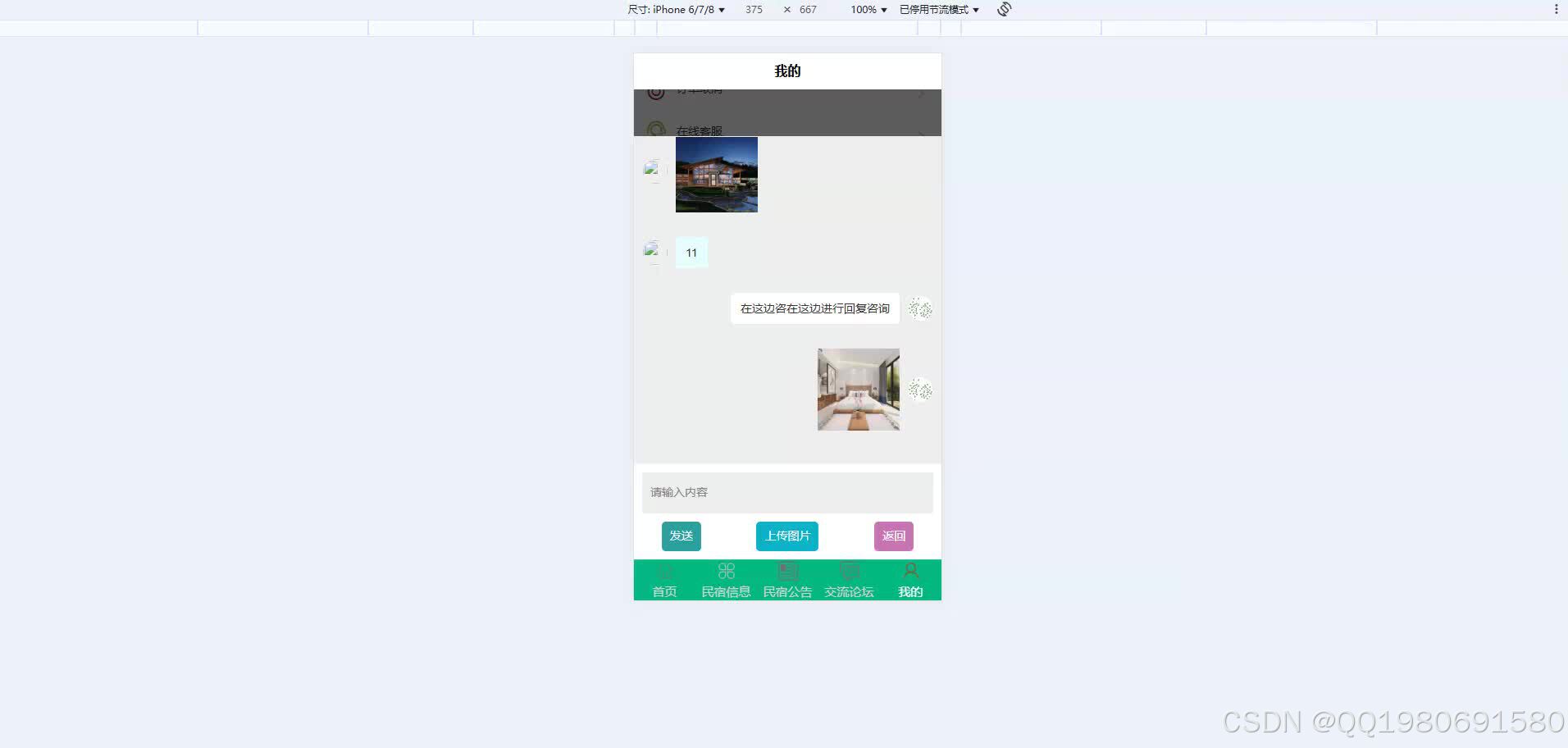The image size is (1568, 748).
Task: Open the bedroom photo sent in chat
Action: (x=857, y=389)
